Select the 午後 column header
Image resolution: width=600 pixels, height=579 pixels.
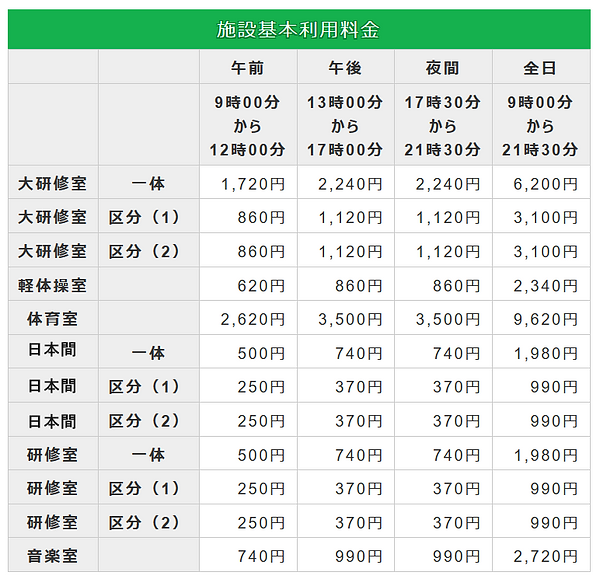tap(346, 68)
